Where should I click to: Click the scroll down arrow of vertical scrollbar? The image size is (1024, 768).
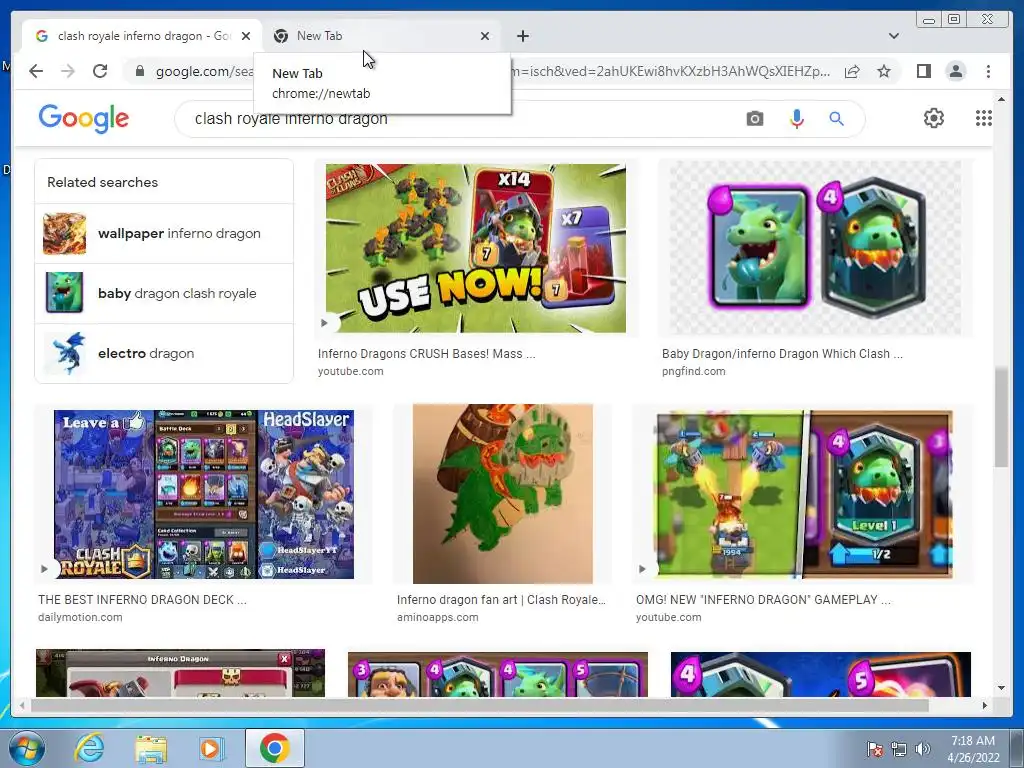(1001, 688)
